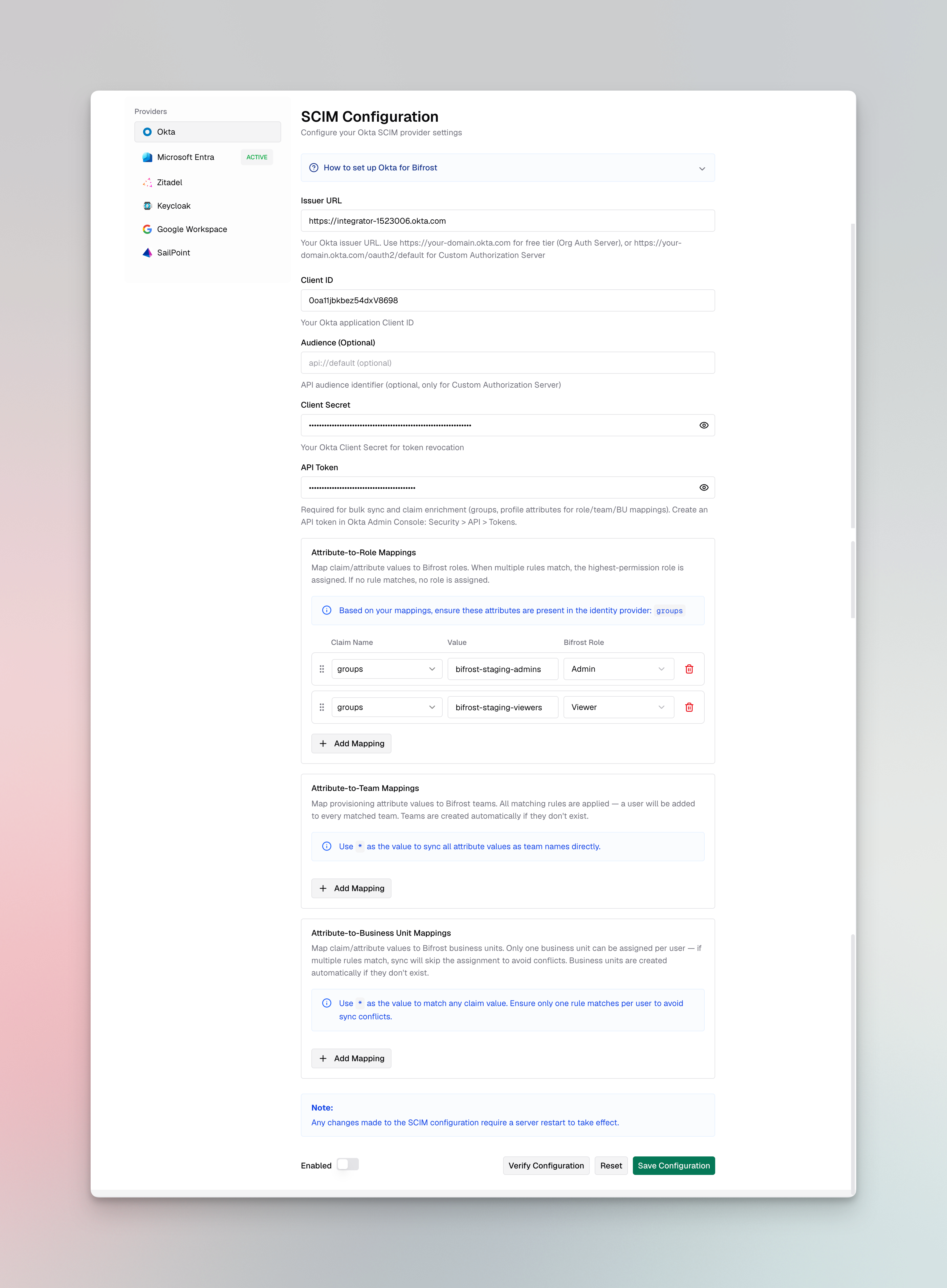
Task: Select Zitadel in the providers list
Action: (207, 182)
